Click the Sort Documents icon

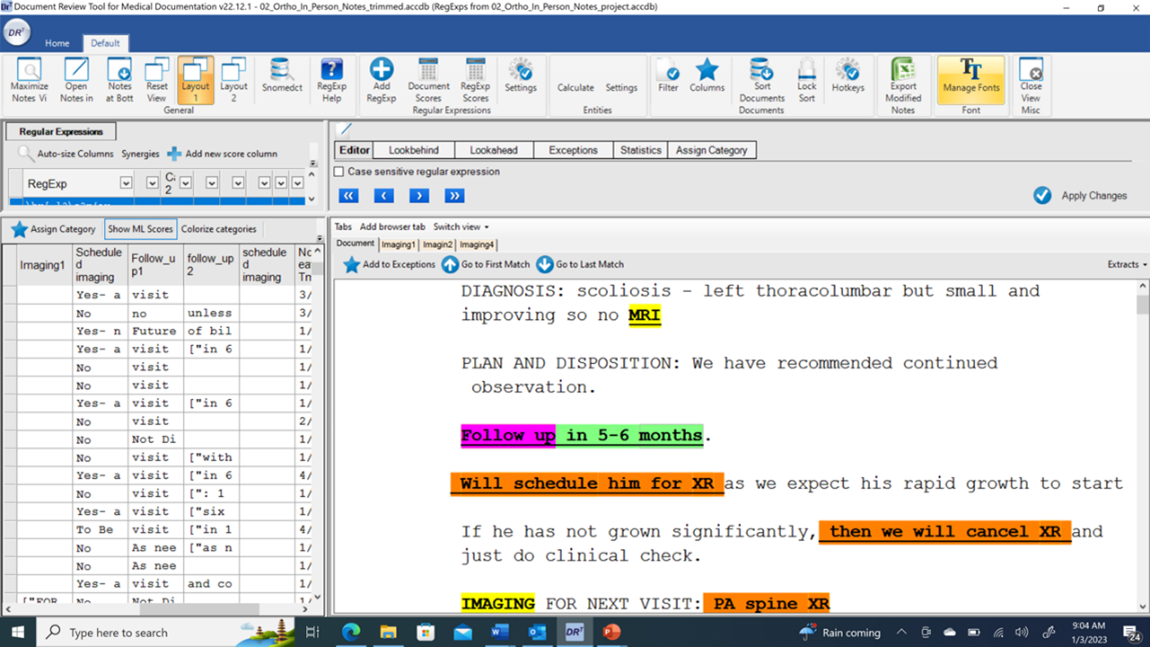tap(761, 70)
